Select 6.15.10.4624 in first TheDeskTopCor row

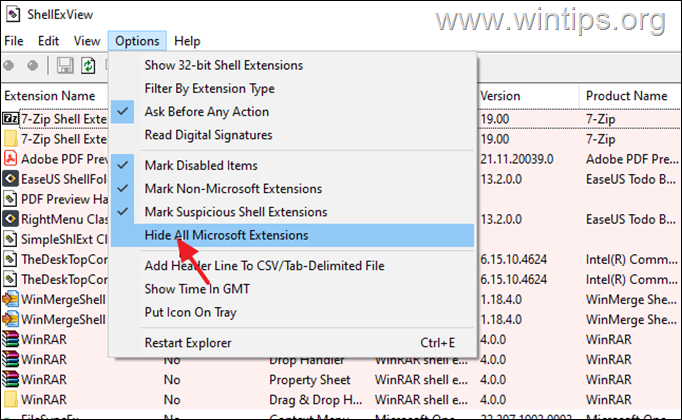(x=513, y=260)
